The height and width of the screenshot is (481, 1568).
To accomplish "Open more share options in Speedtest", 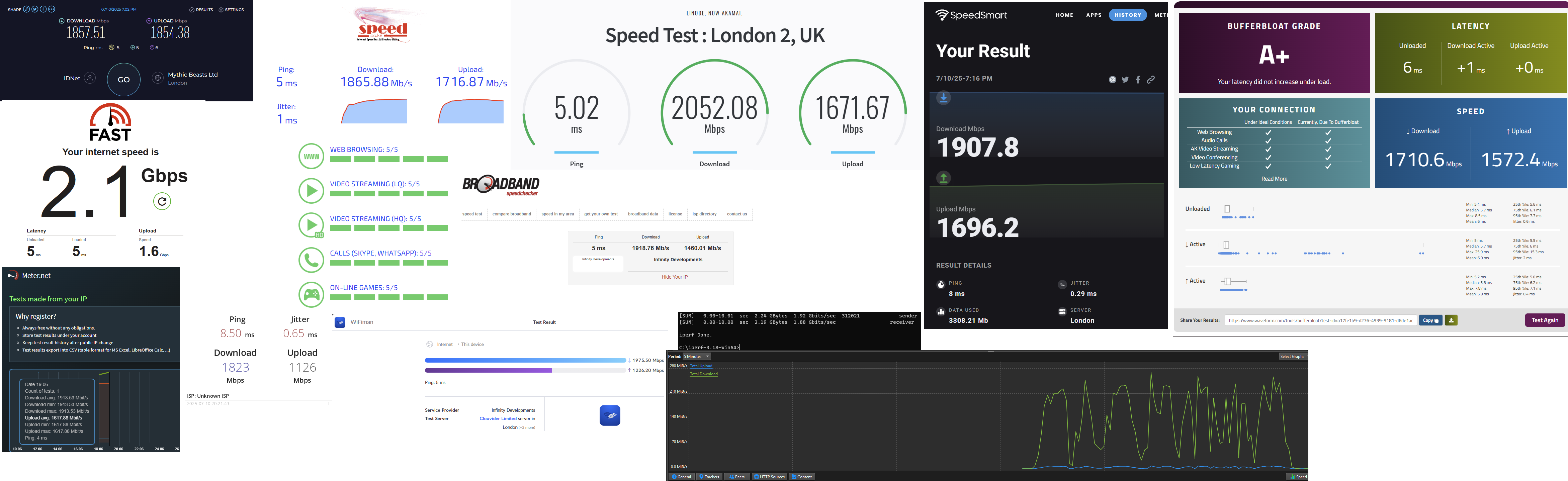I will (x=52, y=9).
